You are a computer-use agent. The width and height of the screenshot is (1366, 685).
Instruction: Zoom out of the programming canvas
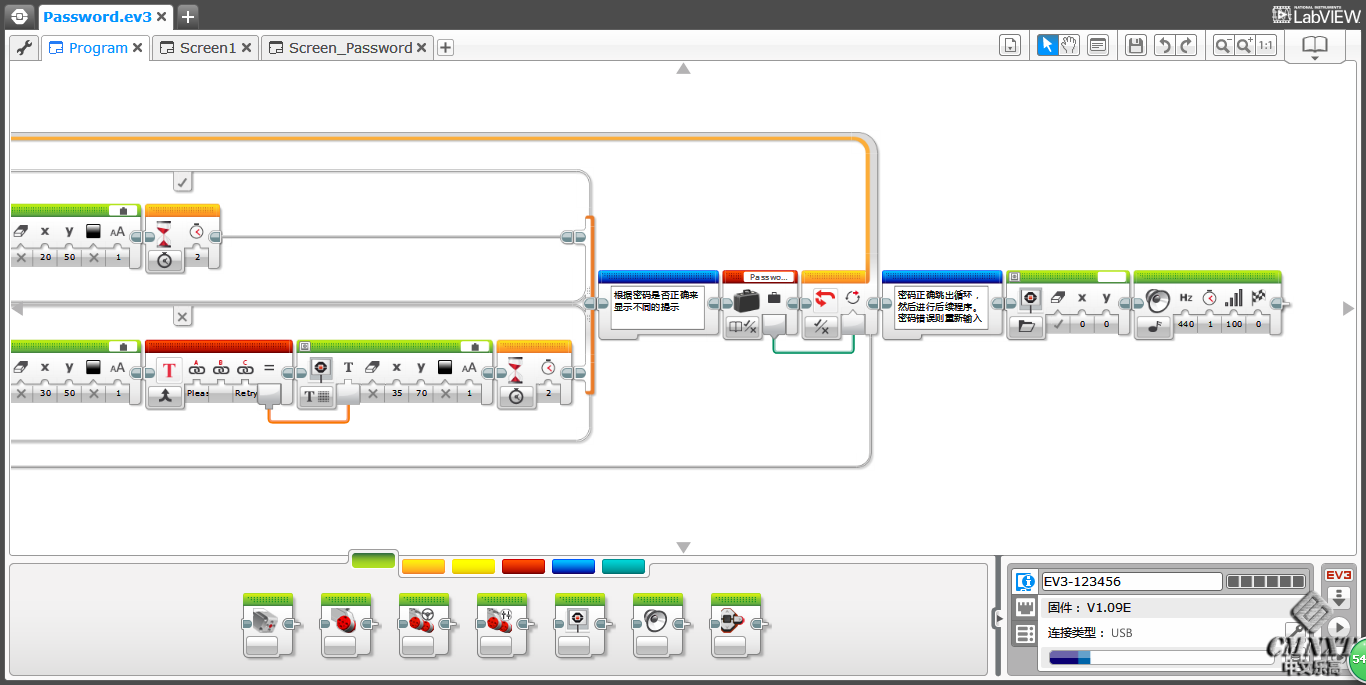(1222, 45)
